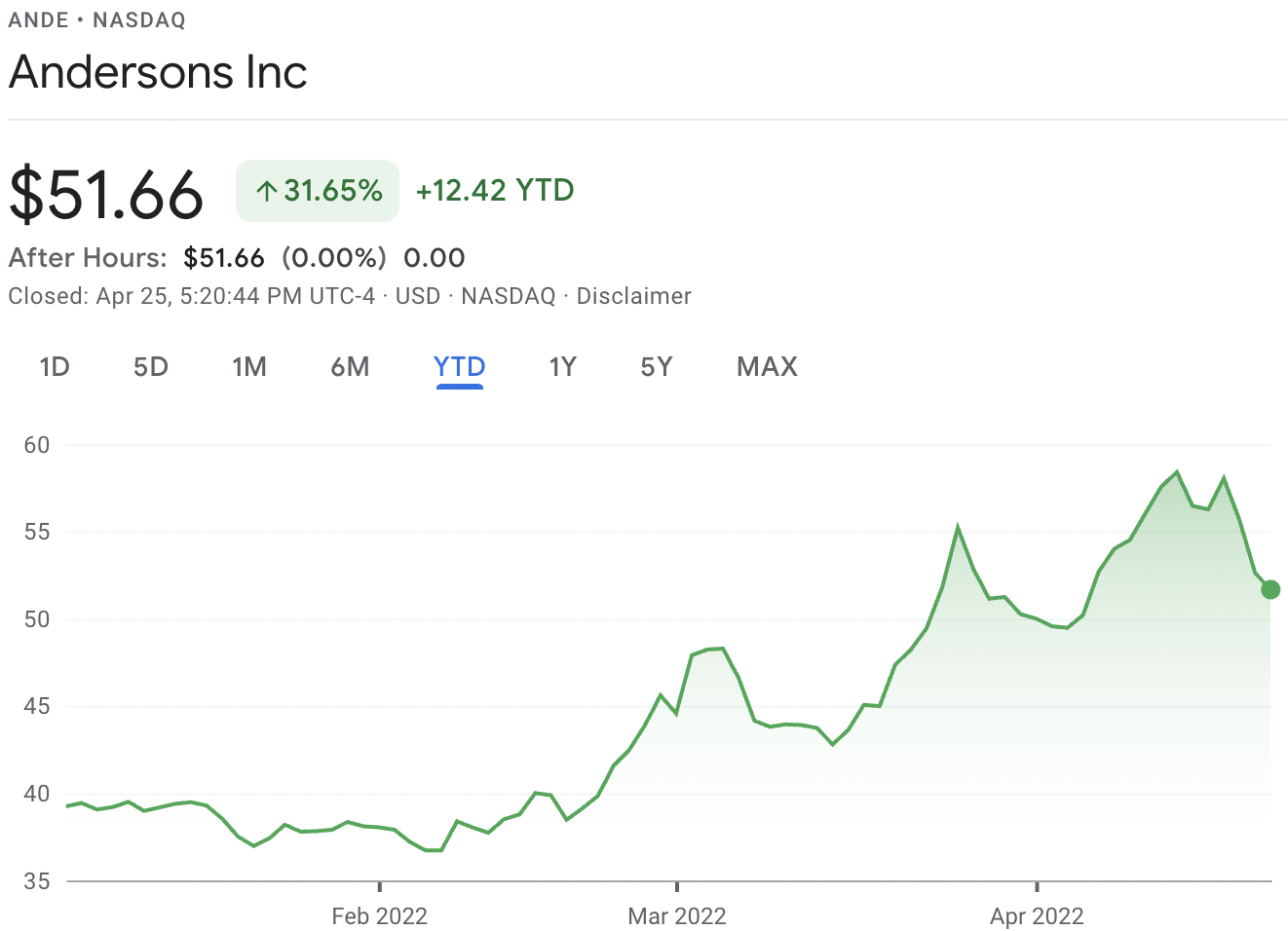Screen dimensions: 1288x931
Task: Click the +12.42 YTD change text
Action: 495,191
